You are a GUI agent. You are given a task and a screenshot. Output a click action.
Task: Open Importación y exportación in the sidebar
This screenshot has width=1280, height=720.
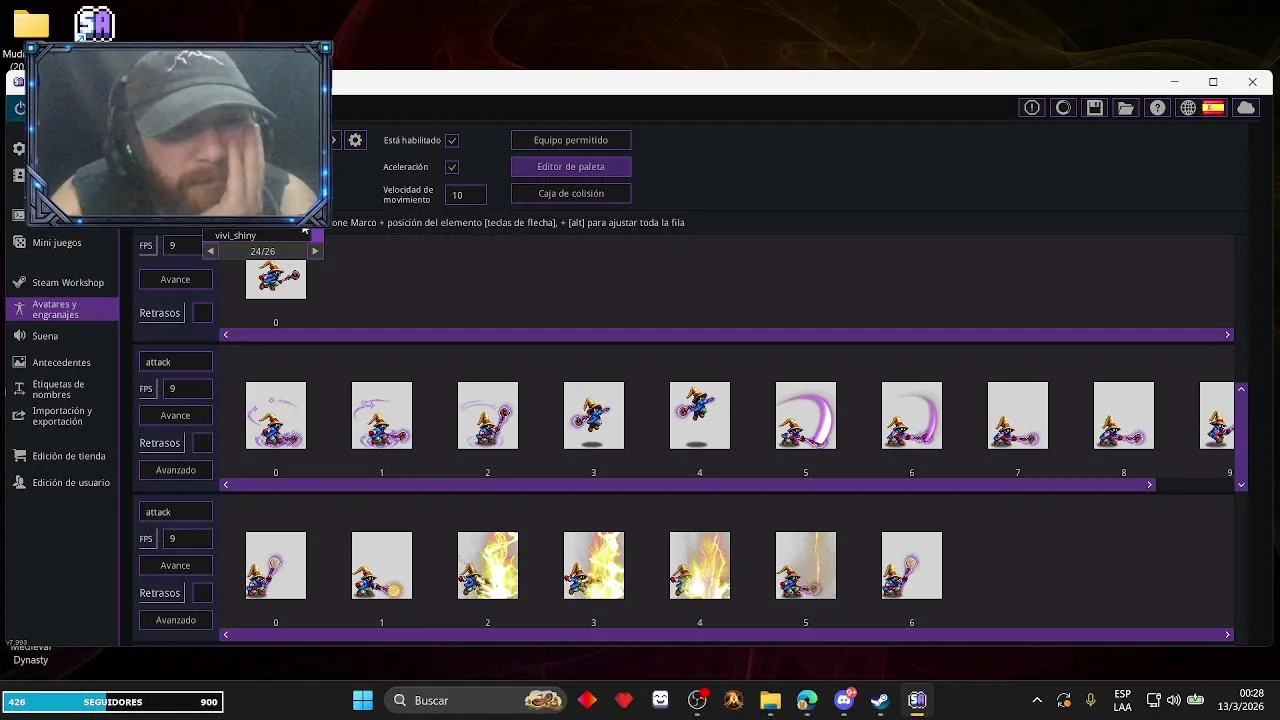[x=62, y=416]
